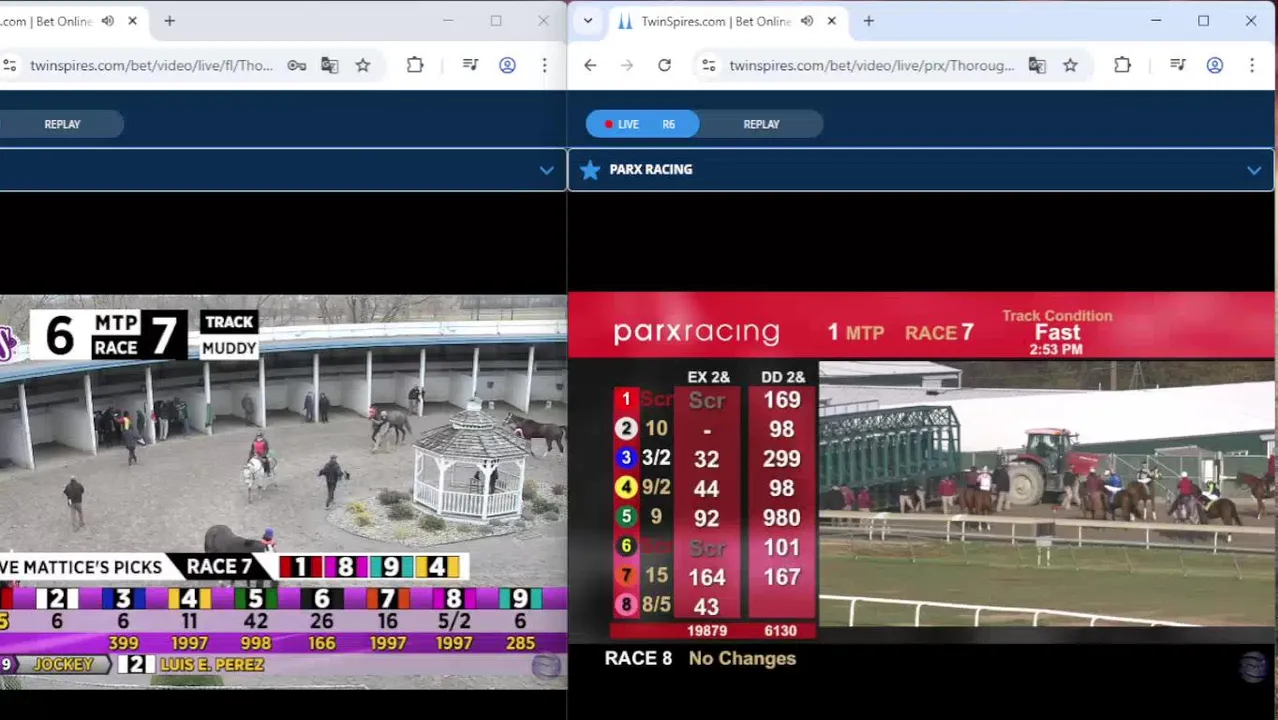Reload the page in the right window
Image resolution: width=1278 pixels, height=720 pixels.
click(664, 65)
